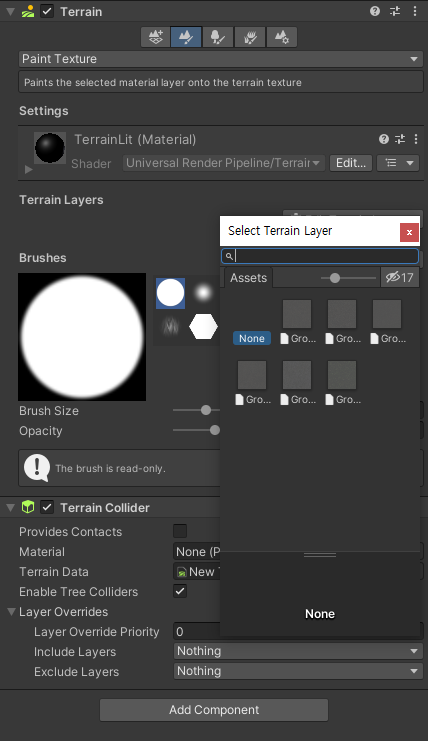Click the large brush preview image

pyautogui.click(x=82, y=337)
